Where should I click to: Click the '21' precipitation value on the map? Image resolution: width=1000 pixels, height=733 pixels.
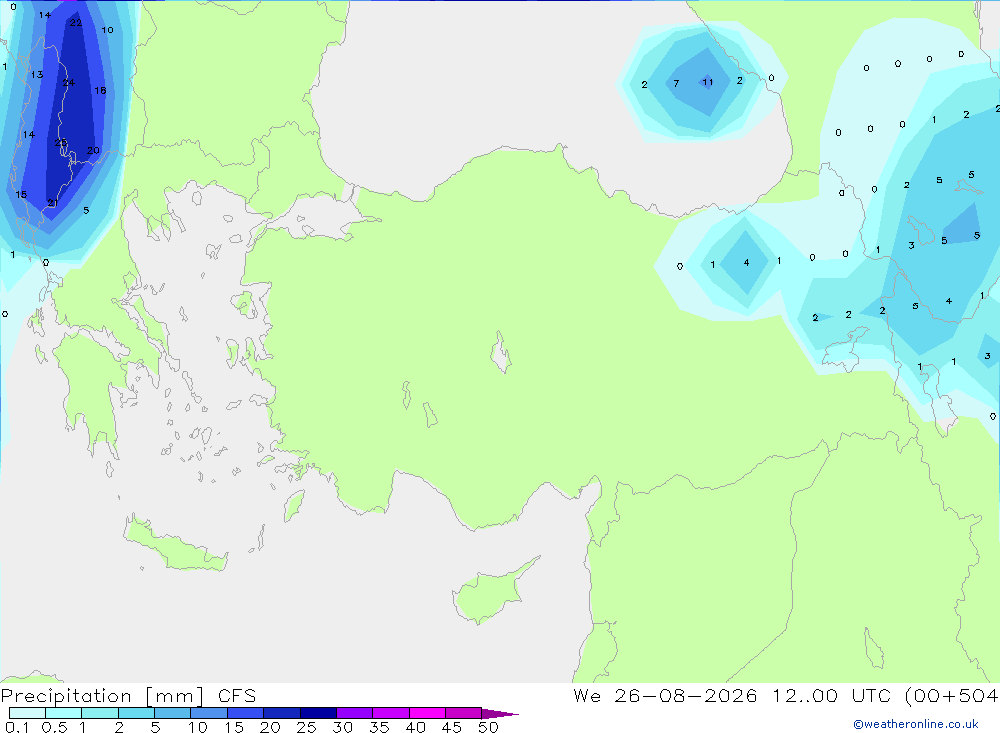pyautogui.click(x=52, y=203)
